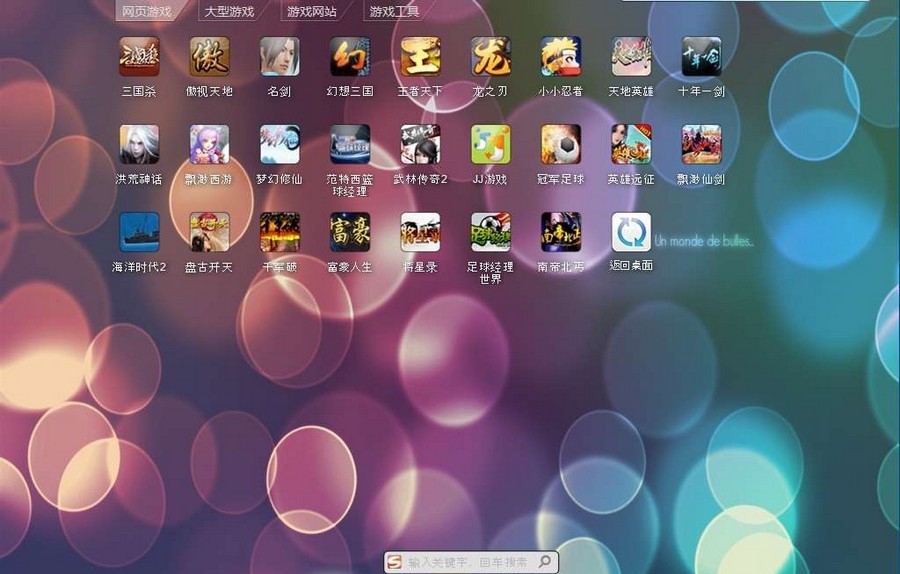Open the 将星录 game icon
The height and width of the screenshot is (574, 900).
pos(420,232)
